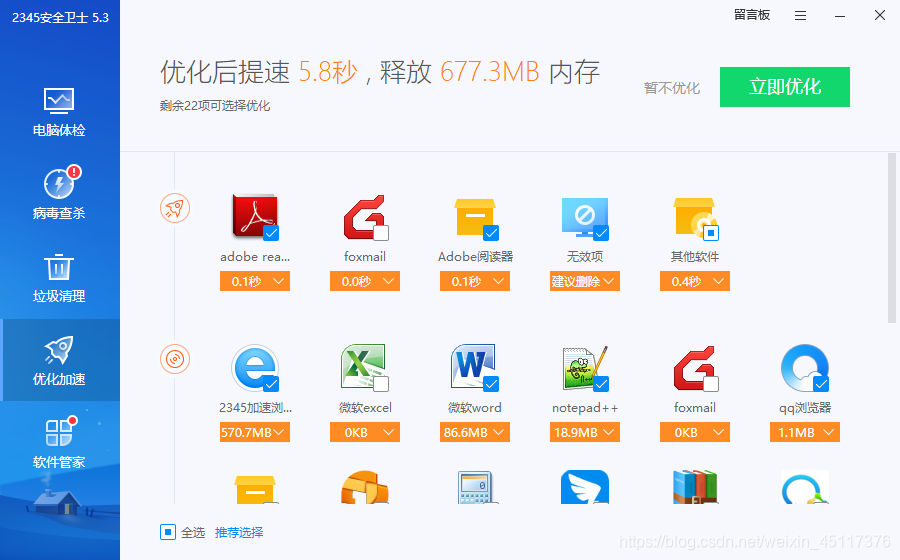Open the 18.9MB dropdown for notepad++
The height and width of the screenshot is (560, 900).
pos(585,432)
